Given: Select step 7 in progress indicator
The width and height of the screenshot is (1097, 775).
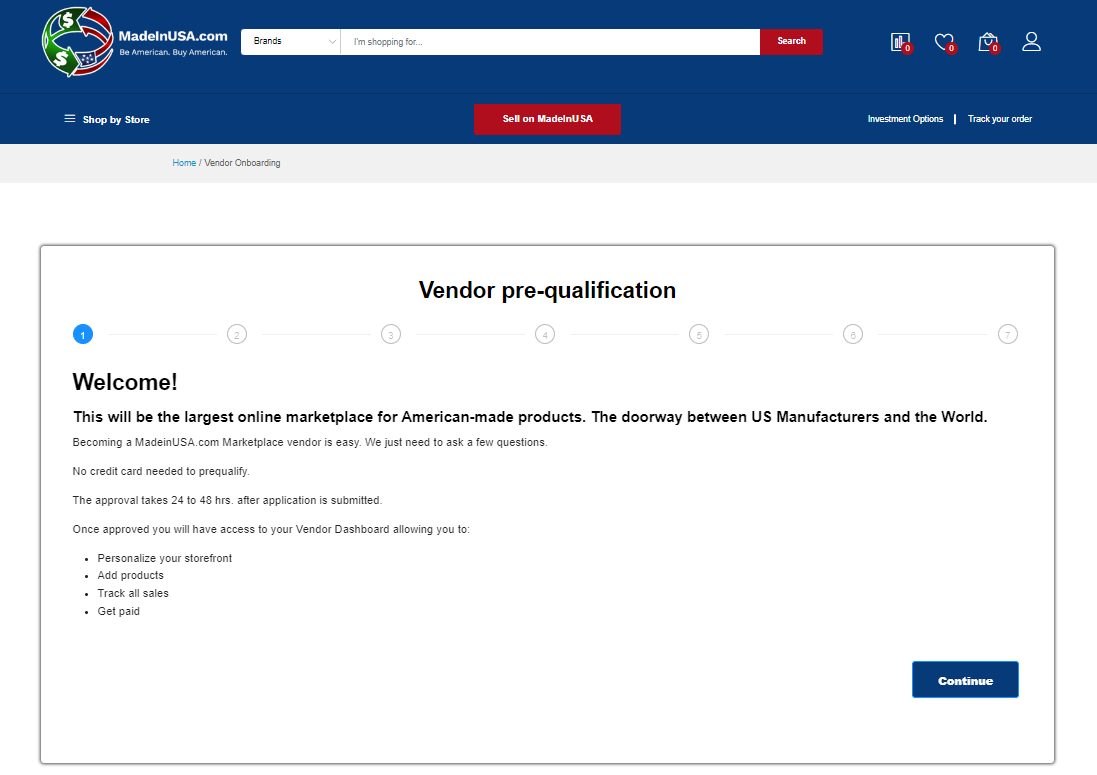Looking at the screenshot, I should point(1007,334).
